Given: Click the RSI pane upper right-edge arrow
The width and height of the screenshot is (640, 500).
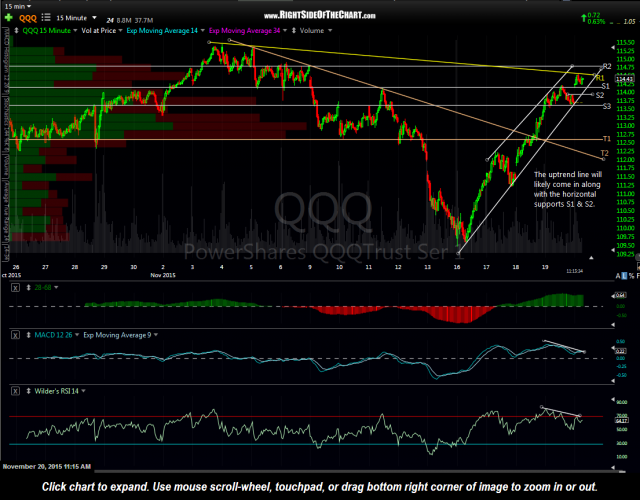Looking at the screenshot, I should point(613,399).
